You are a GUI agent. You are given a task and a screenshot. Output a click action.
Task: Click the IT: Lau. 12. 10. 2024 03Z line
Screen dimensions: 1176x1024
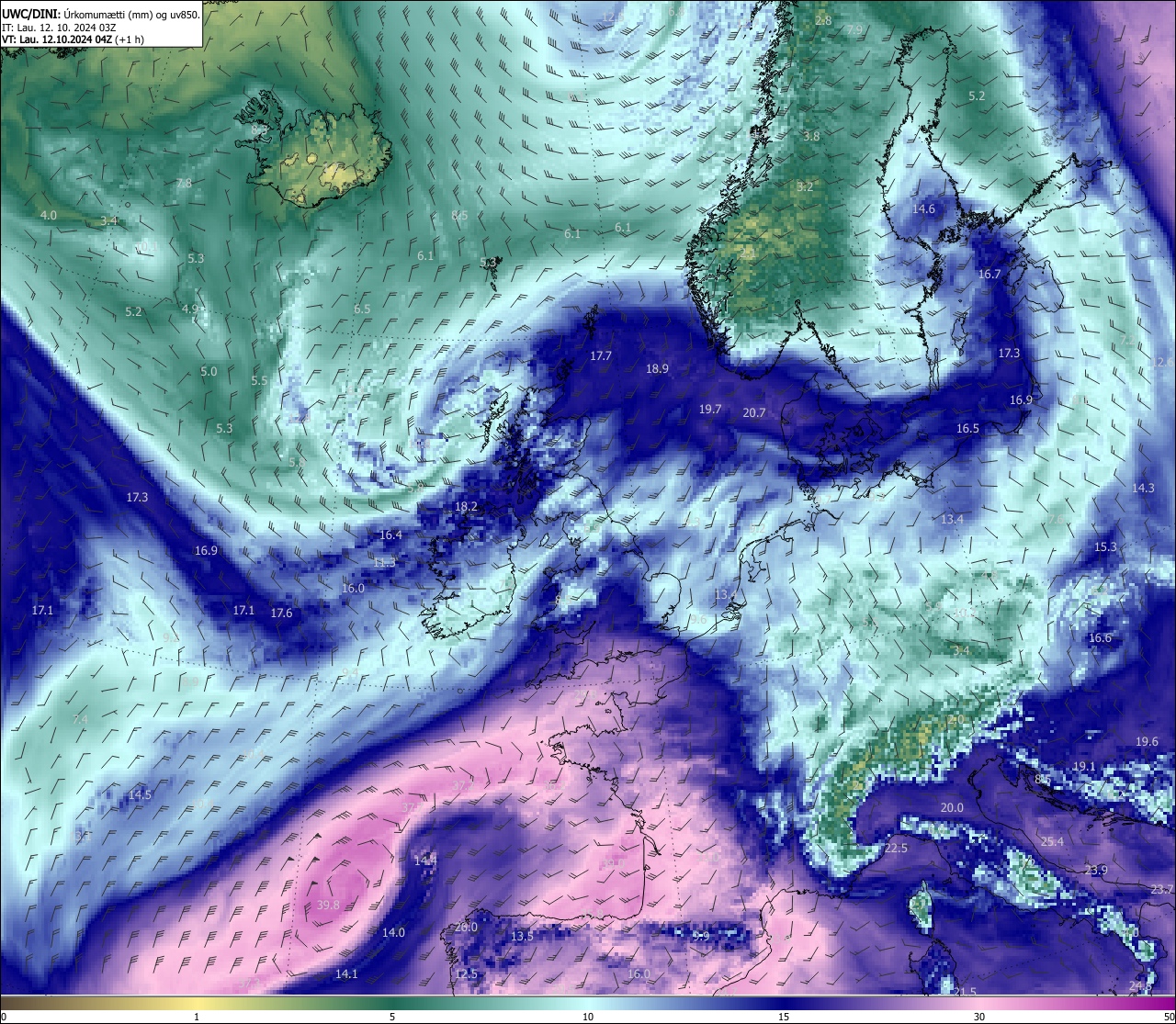59,28
